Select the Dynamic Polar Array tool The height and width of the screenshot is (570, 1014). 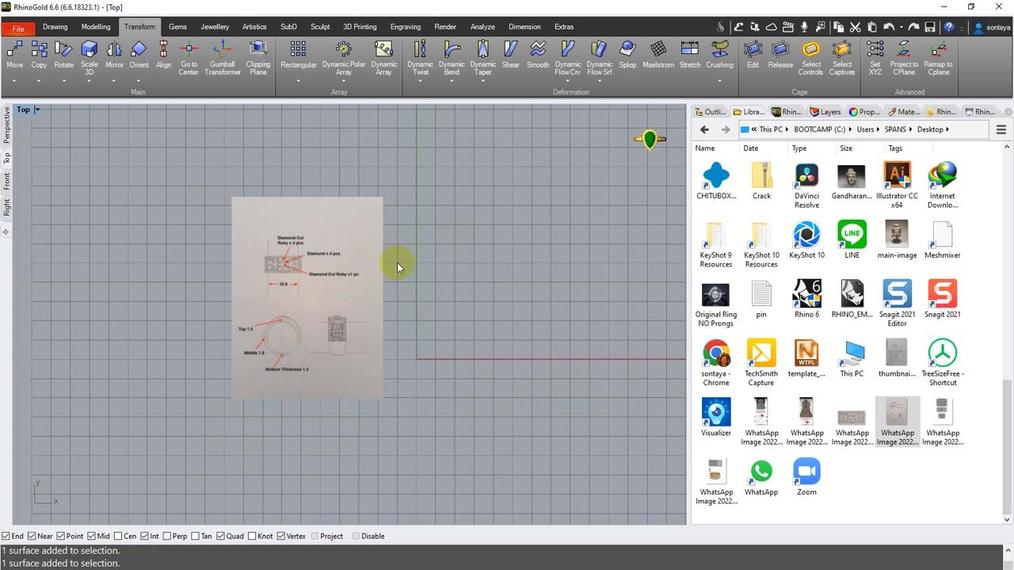343,58
